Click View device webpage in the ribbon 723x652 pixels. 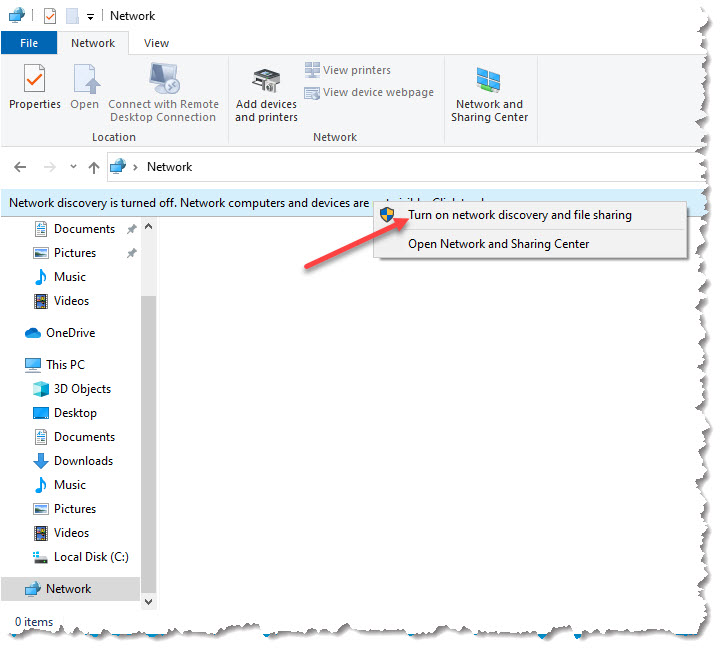click(368, 92)
